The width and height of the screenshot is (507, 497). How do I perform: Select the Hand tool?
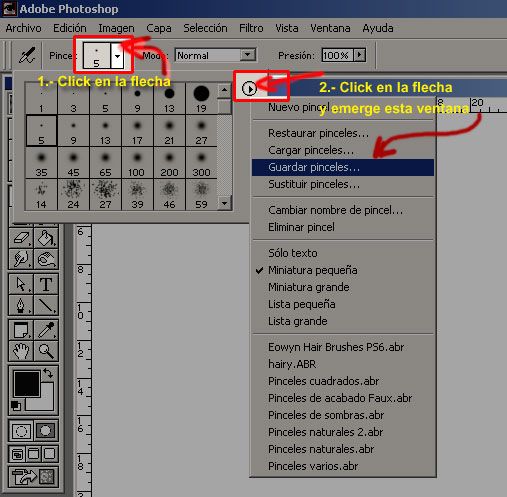coord(21,351)
